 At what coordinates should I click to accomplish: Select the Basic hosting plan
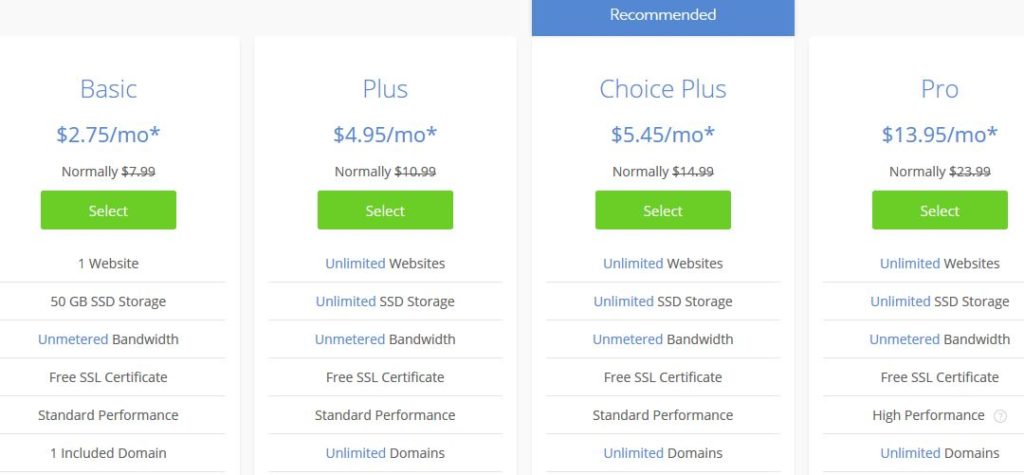(x=108, y=210)
